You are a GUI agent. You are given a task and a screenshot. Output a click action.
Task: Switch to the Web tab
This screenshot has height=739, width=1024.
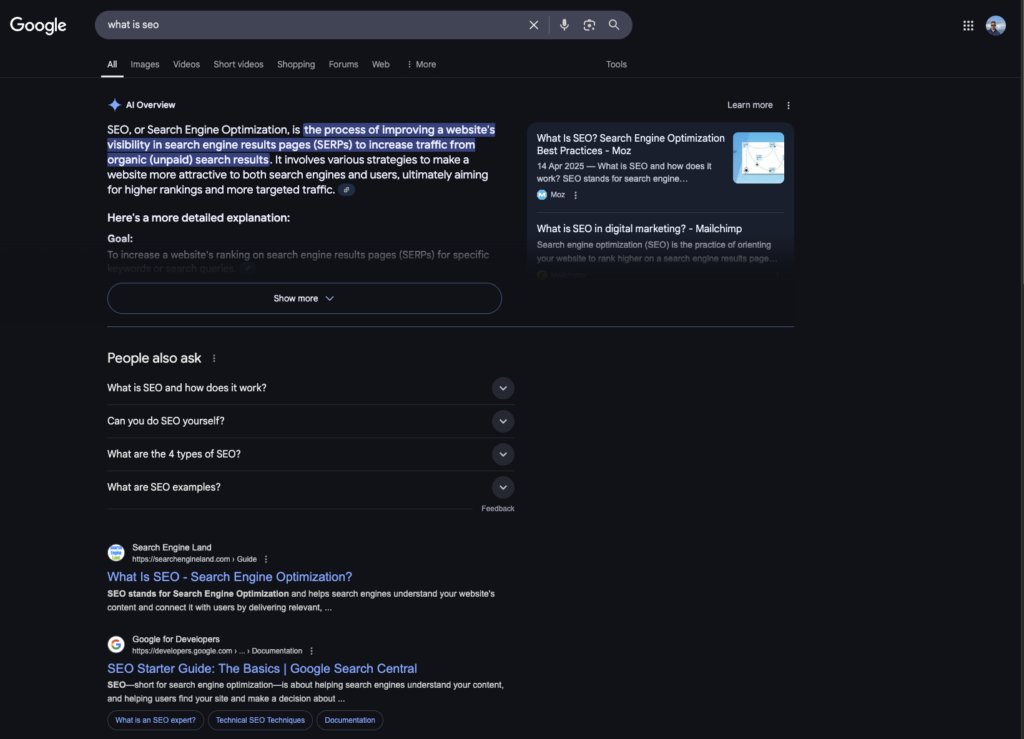point(381,64)
